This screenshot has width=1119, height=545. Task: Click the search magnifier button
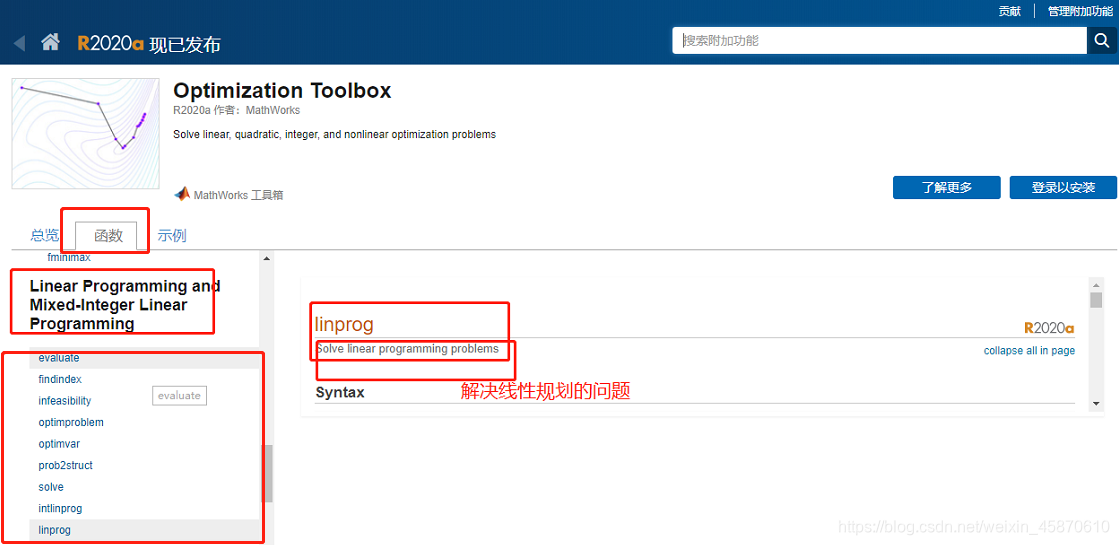1101,41
